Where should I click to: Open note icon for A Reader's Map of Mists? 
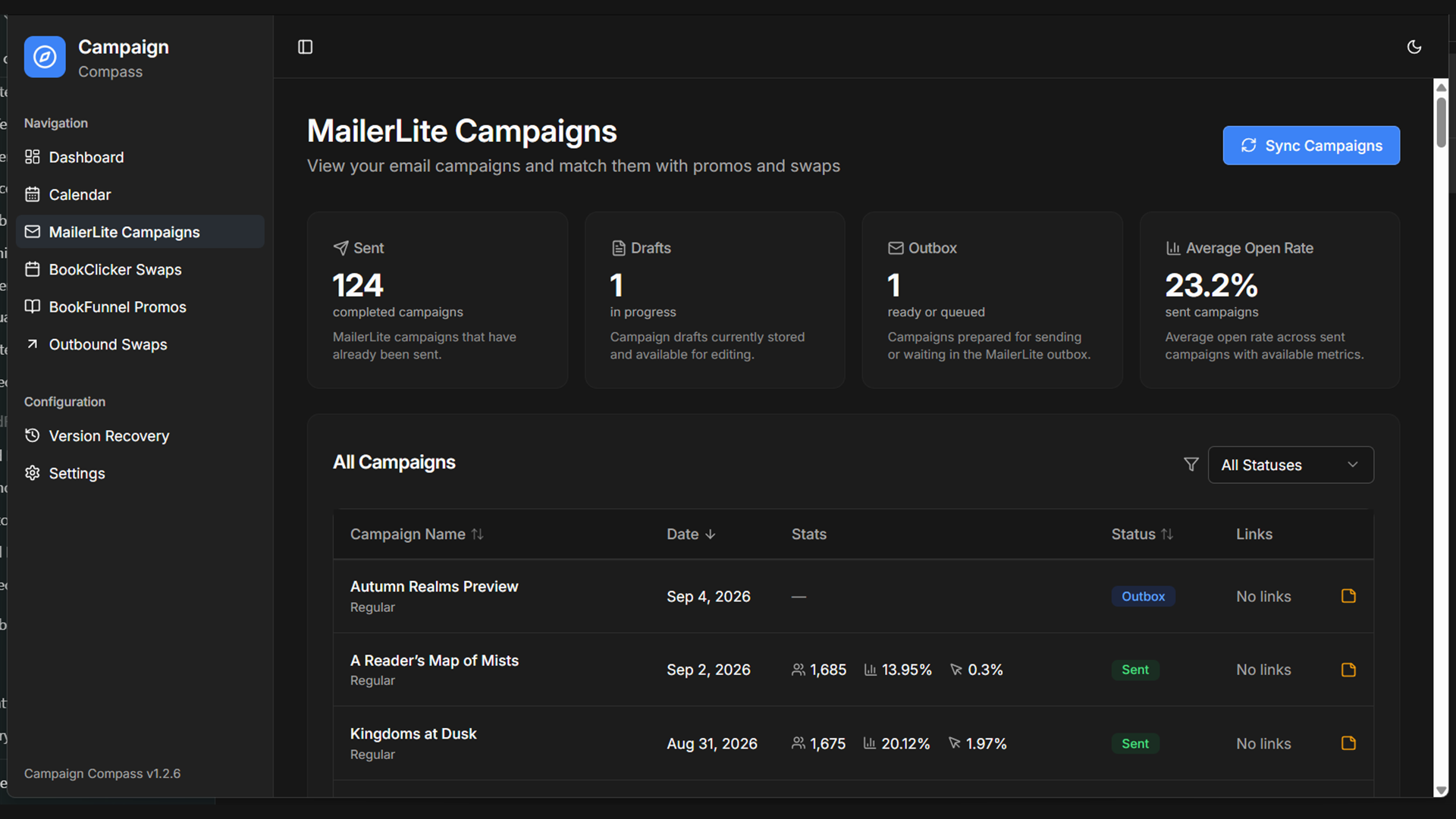pos(1348,670)
